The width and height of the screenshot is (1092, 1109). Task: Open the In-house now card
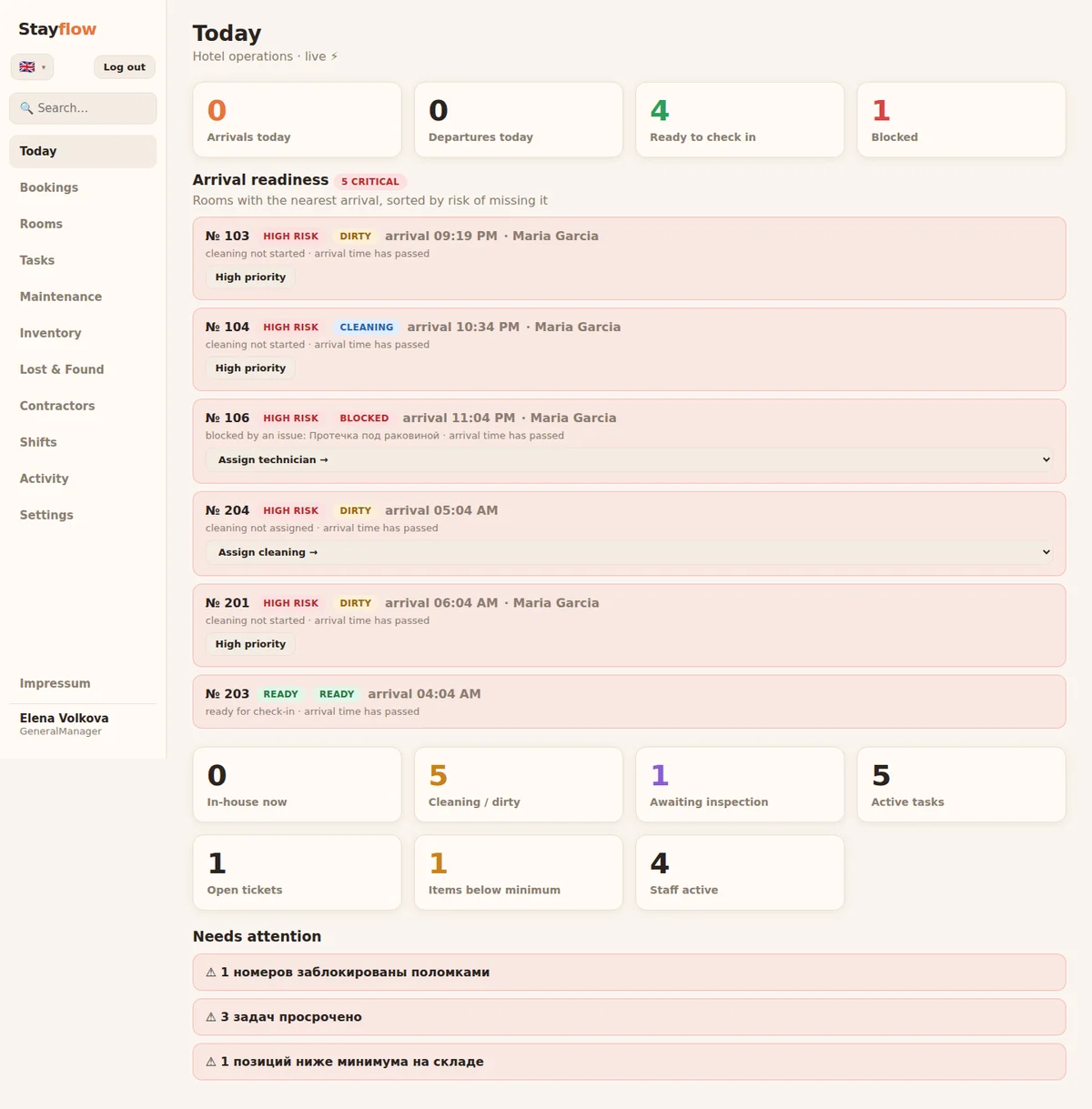(x=297, y=785)
